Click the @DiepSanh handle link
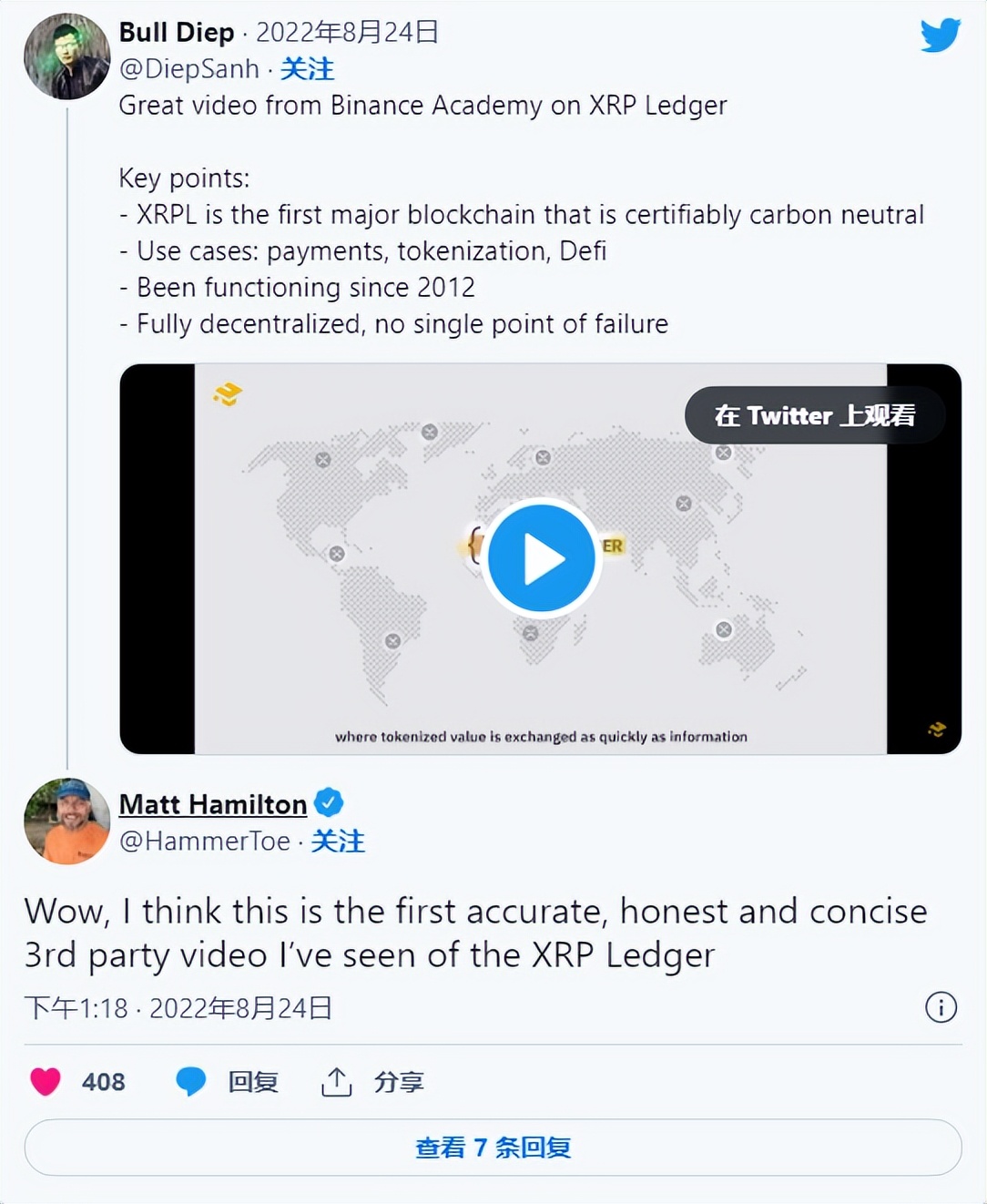The image size is (987, 1204). tap(187, 69)
